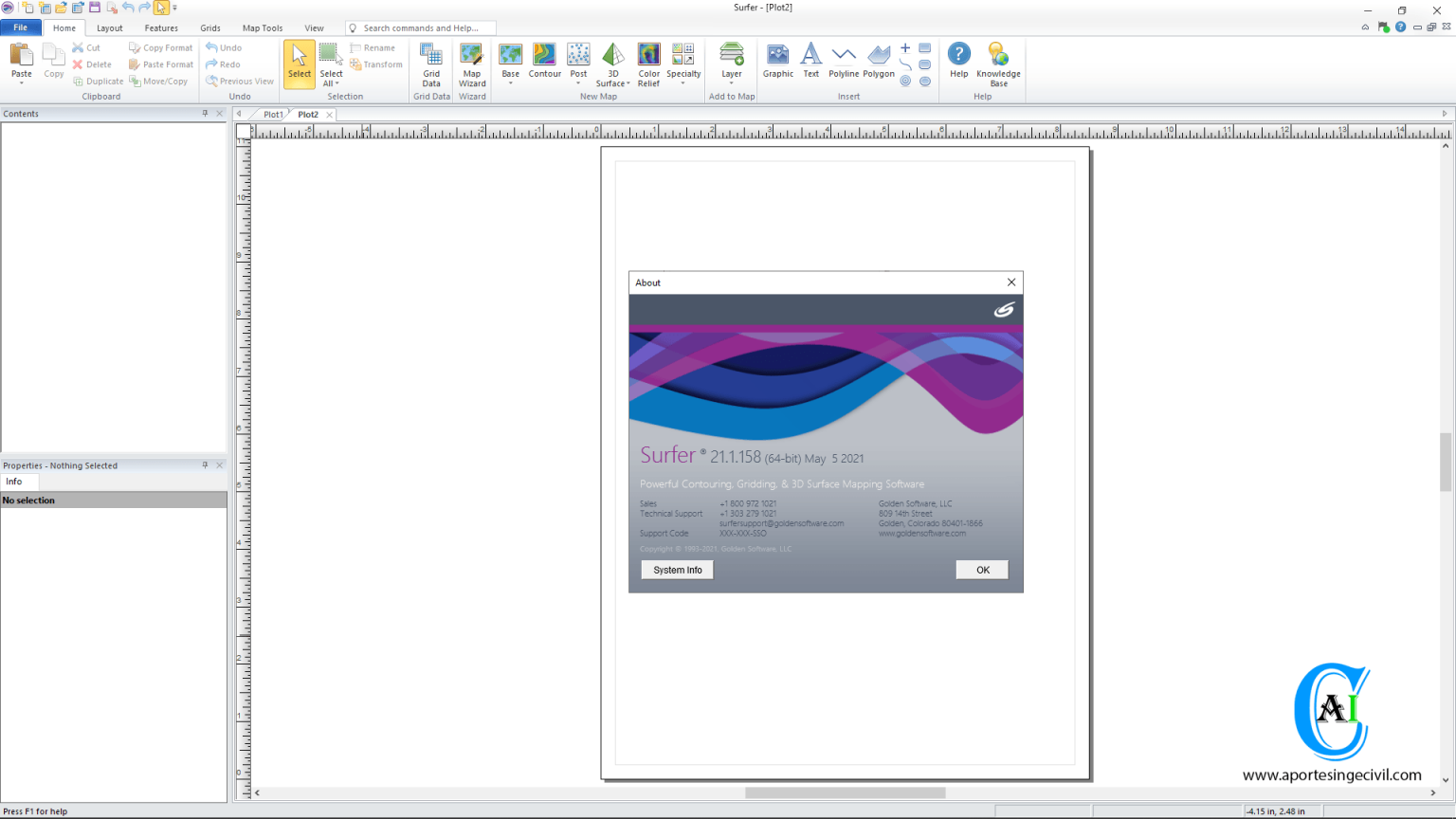Launch the Map Wizard
This screenshot has height=819, width=1456.
point(471,63)
